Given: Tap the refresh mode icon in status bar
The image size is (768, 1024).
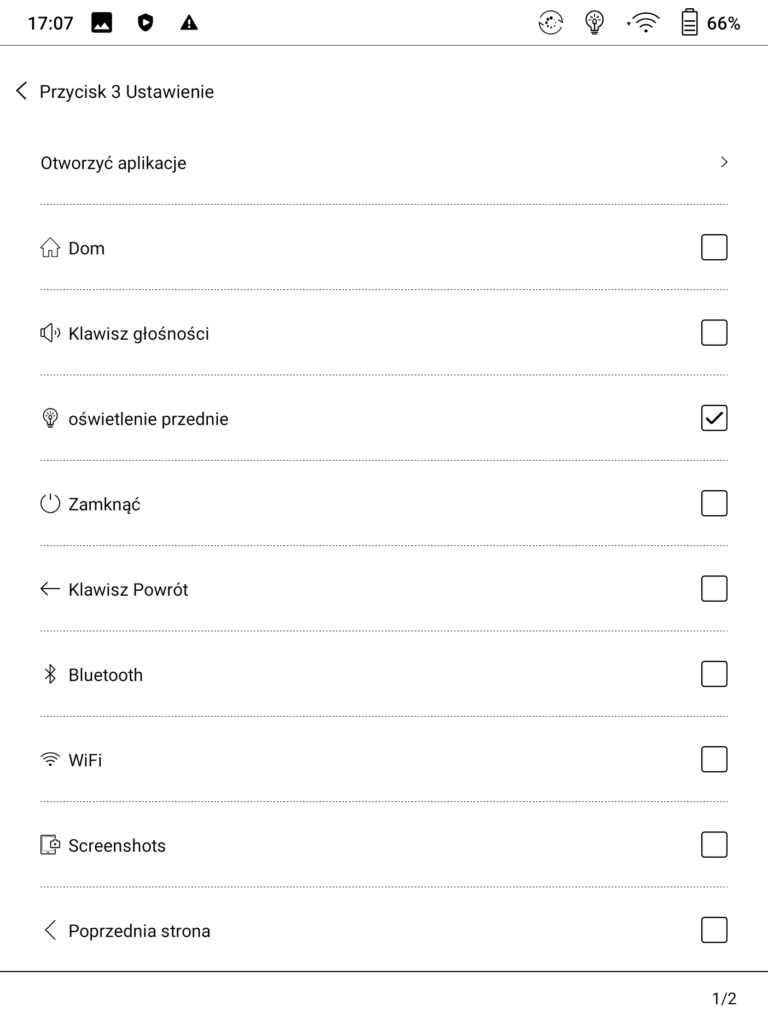Looking at the screenshot, I should [551, 23].
